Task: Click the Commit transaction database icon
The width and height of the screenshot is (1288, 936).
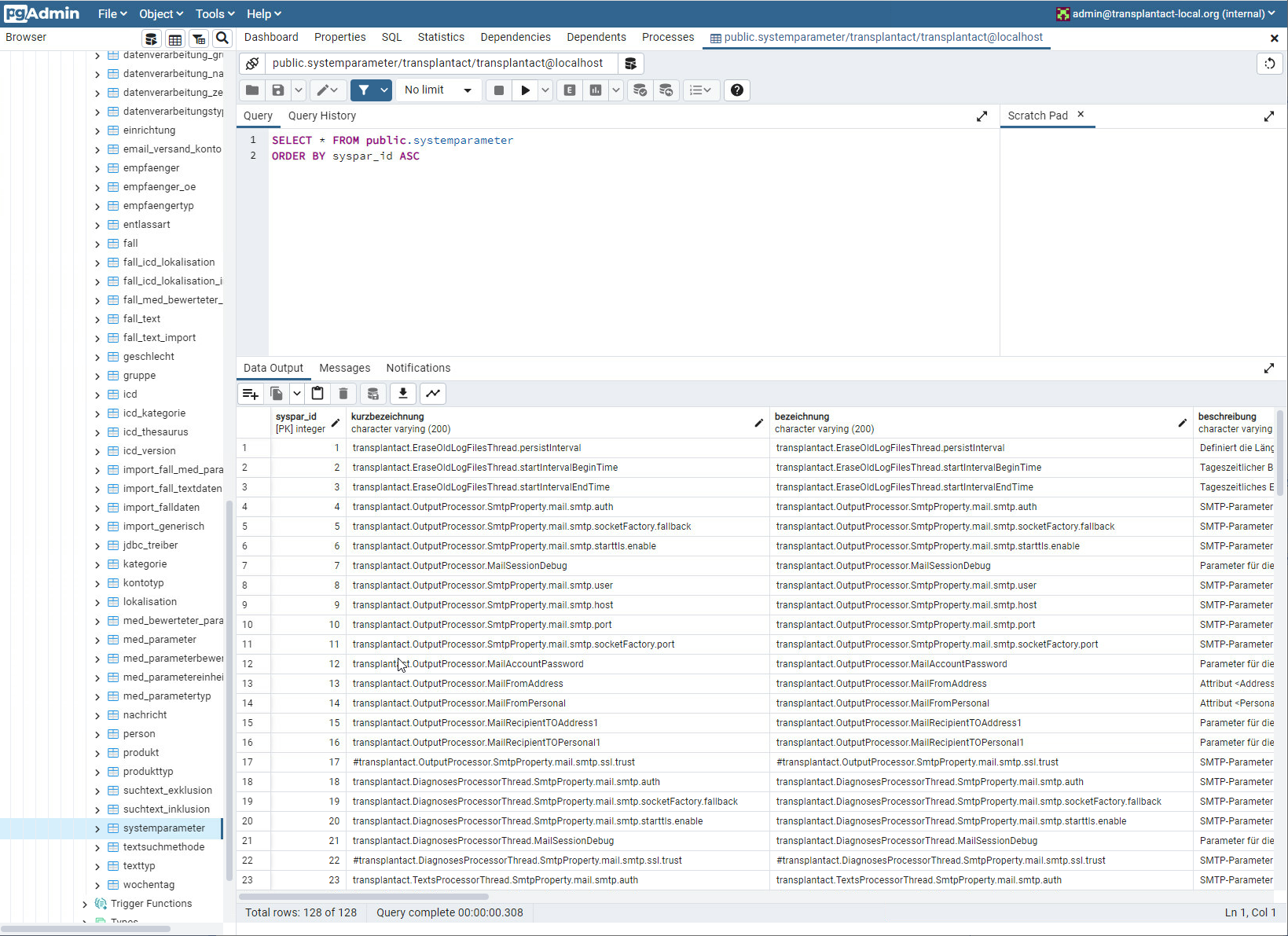Action: [x=640, y=90]
